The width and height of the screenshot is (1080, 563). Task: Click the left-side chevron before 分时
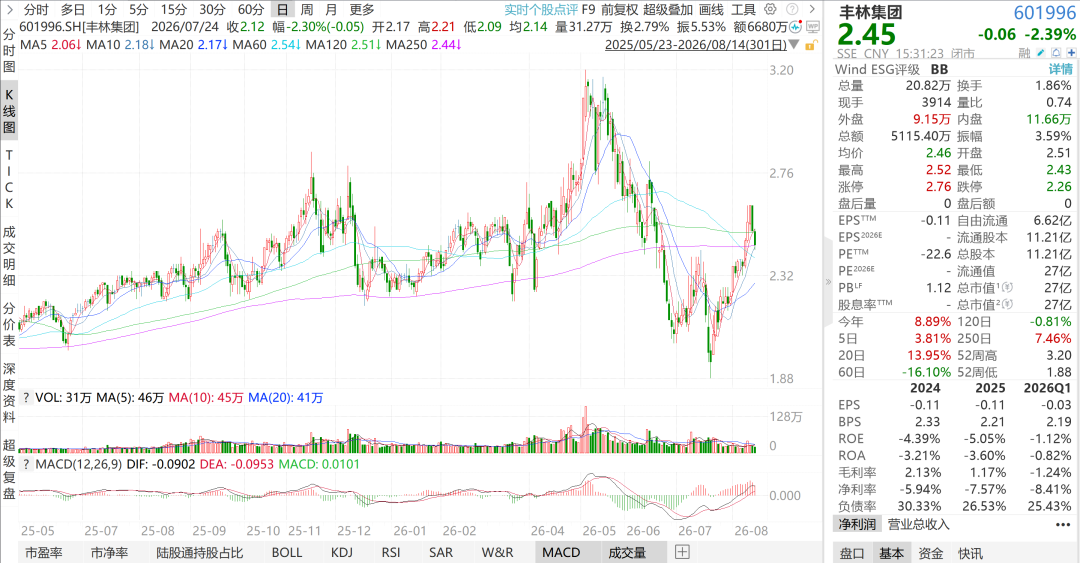9,10
